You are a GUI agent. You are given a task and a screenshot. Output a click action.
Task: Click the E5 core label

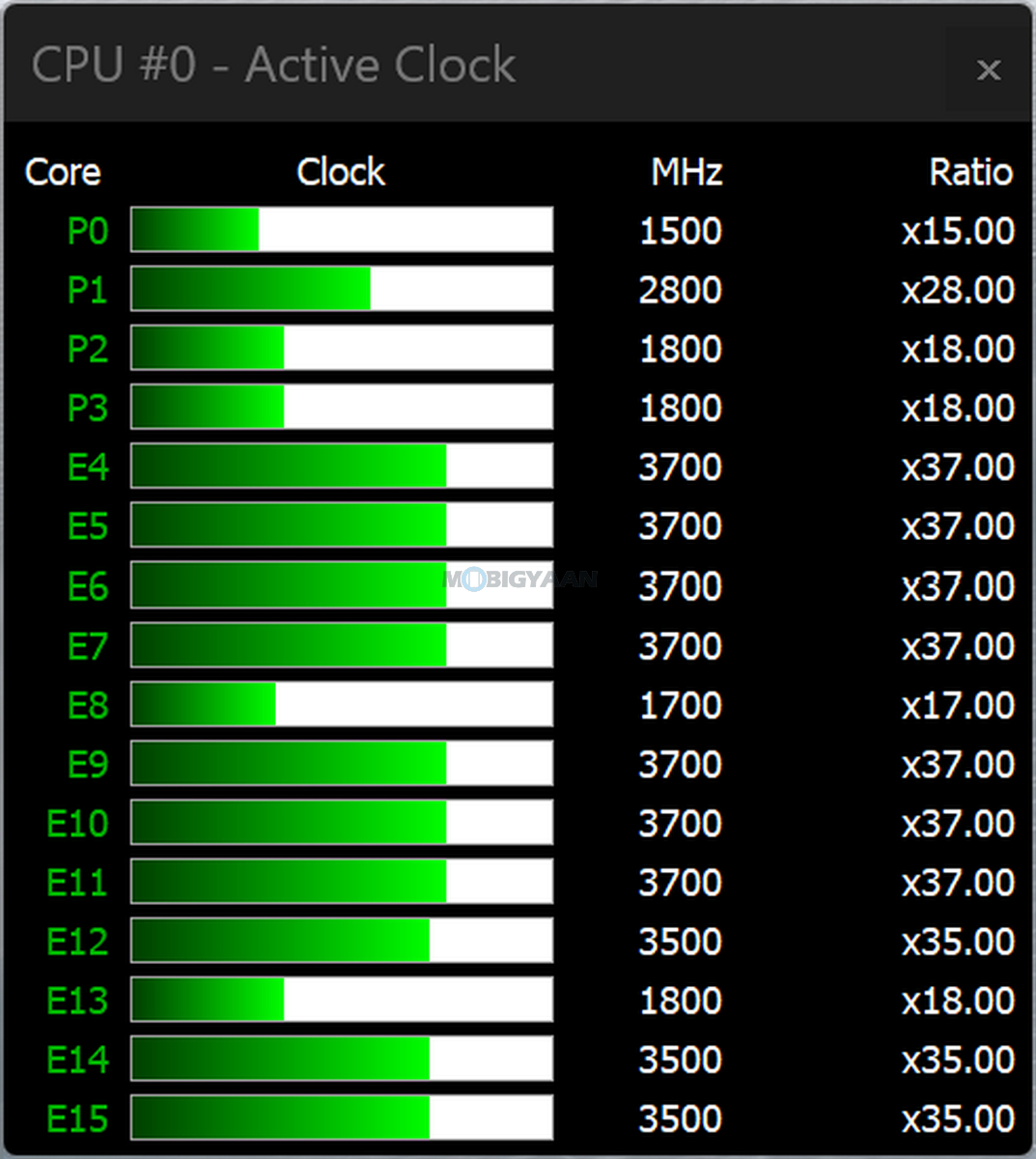click(x=88, y=526)
